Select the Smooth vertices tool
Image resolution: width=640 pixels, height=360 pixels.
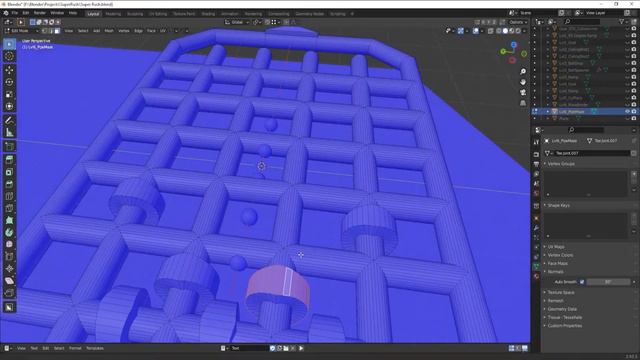coord(9,244)
